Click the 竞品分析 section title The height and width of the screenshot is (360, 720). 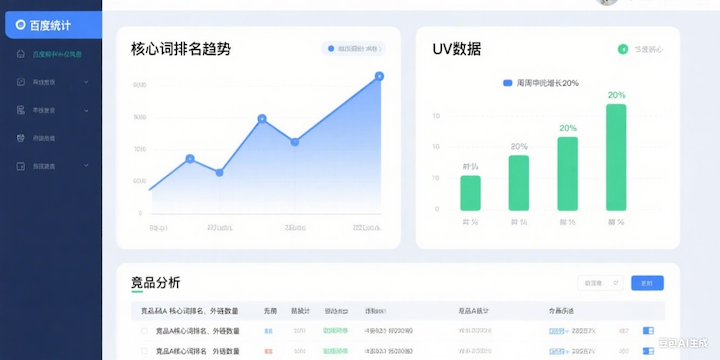[156, 282]
